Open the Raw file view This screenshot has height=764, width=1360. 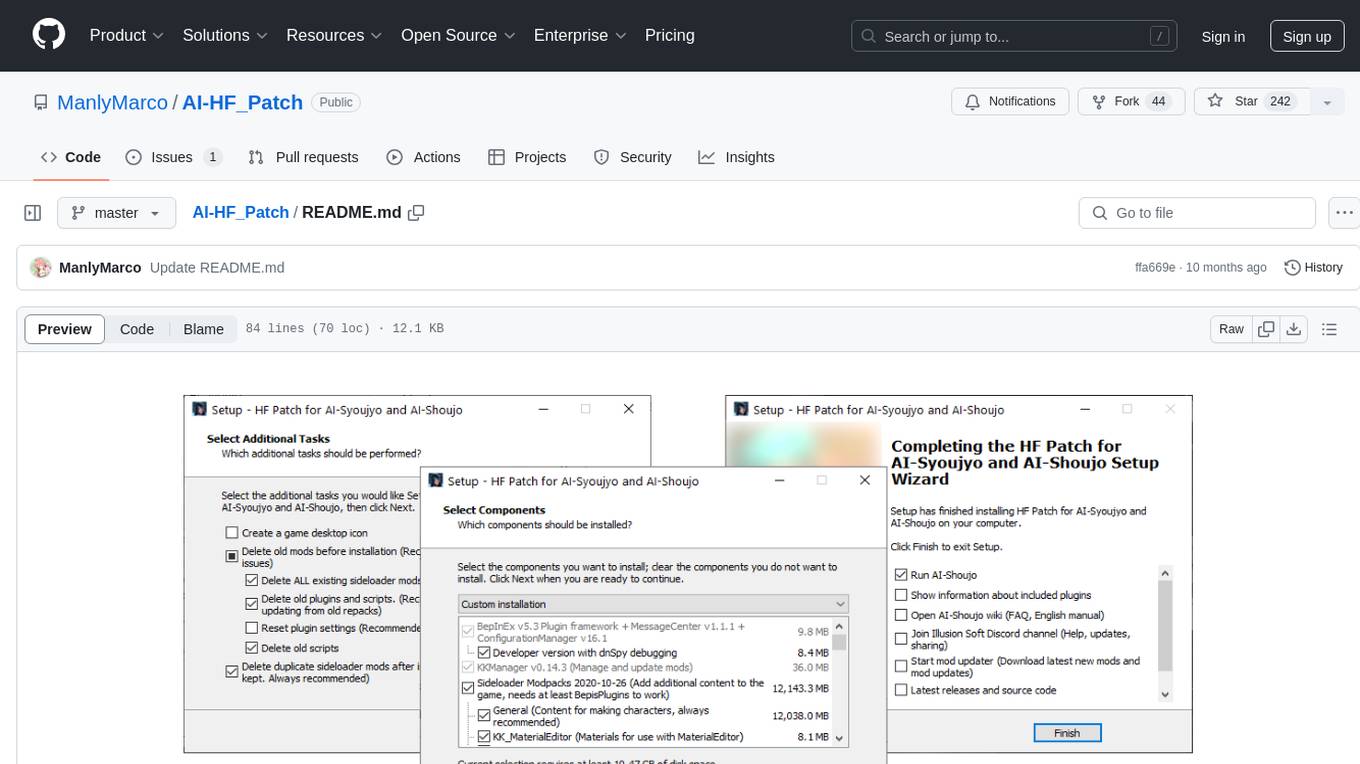[x=1231, y=329]
